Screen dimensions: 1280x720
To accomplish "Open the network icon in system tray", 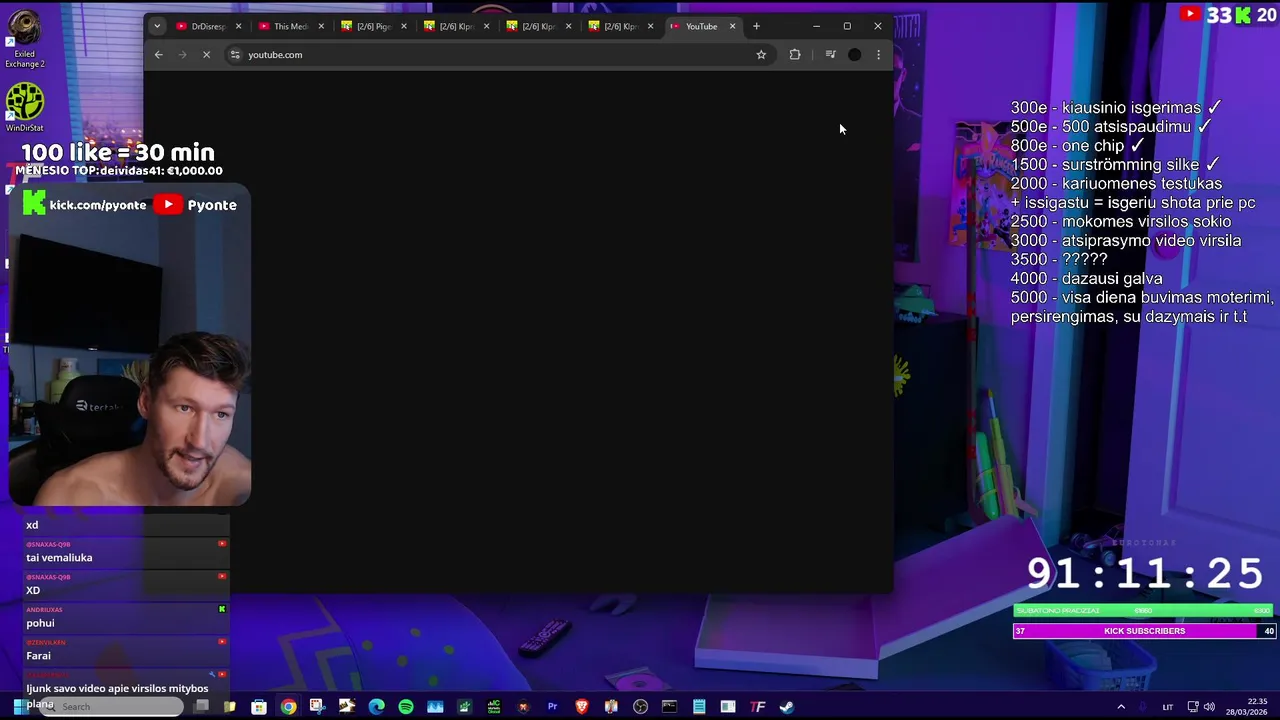I will coord(1193,707).
